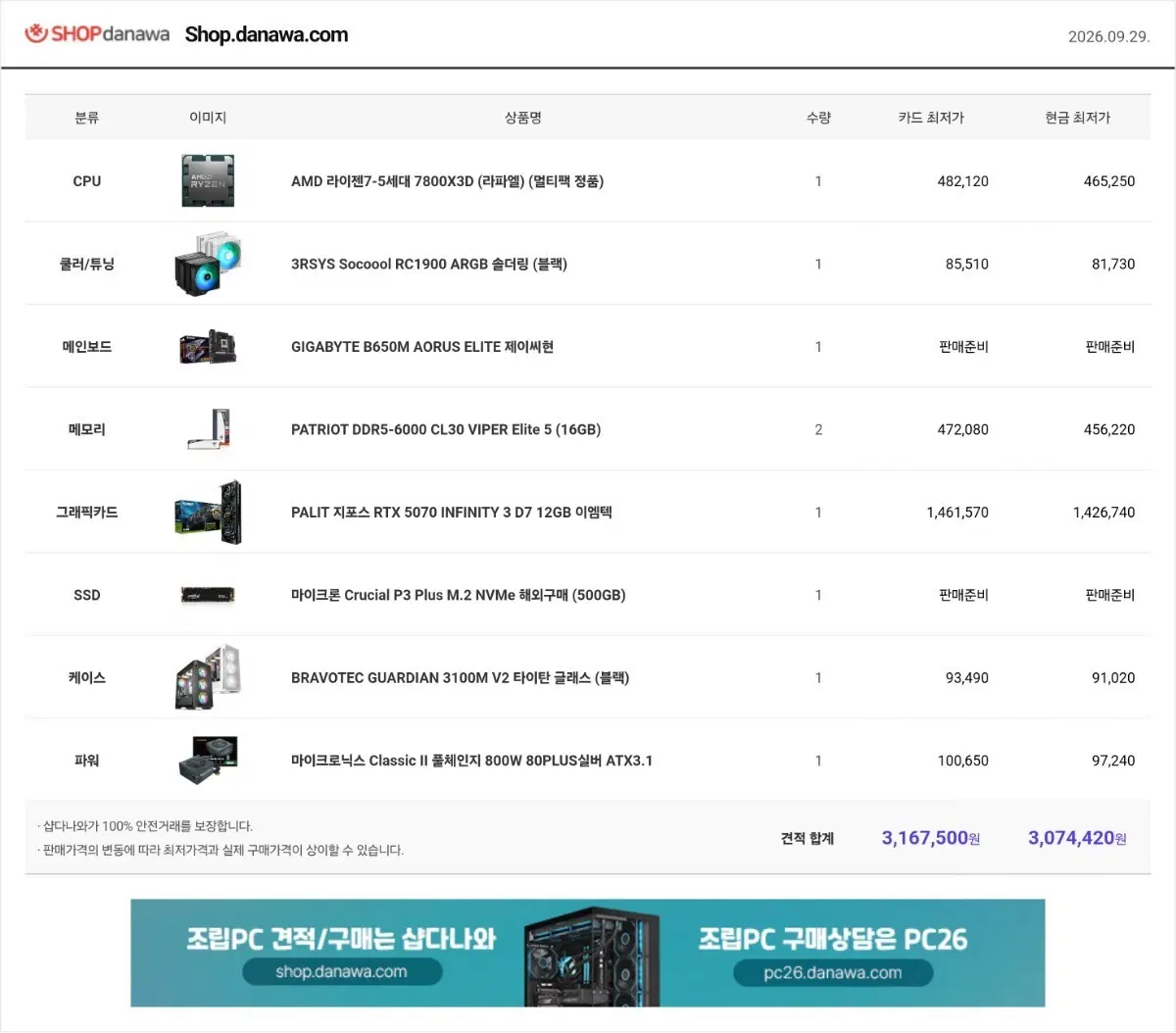Click 견적 합계 label
The height and width of the screenshot is (1033, 1176).
coord(808,838)
